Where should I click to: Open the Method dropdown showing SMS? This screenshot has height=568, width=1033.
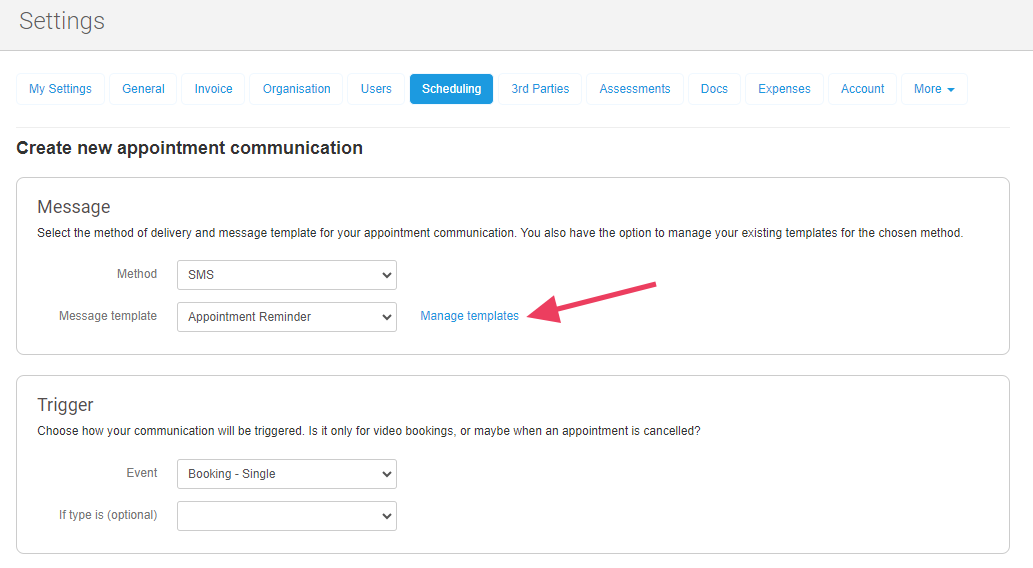[286, 275]
